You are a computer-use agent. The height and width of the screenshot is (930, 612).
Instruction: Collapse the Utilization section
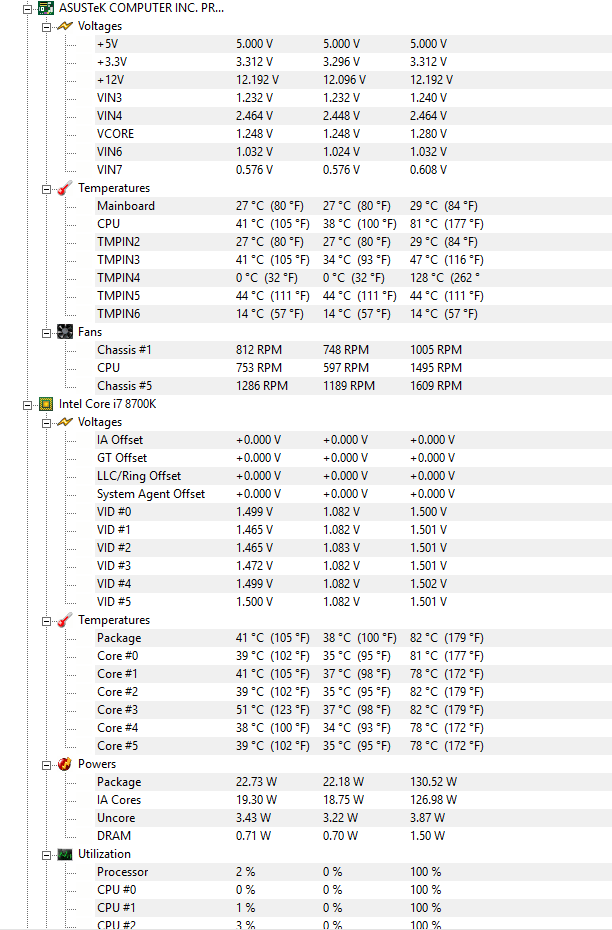click(x=46, y=855)
